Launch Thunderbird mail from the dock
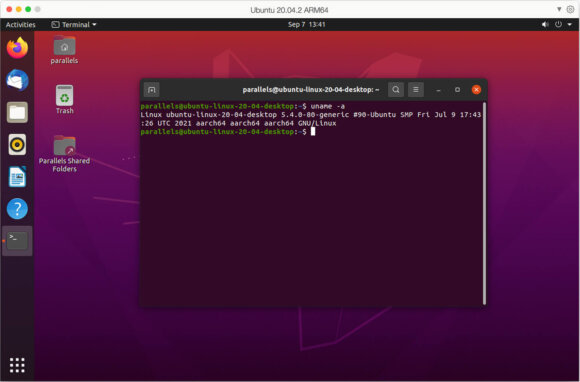The image size is (580, 382). coord(17,80)
